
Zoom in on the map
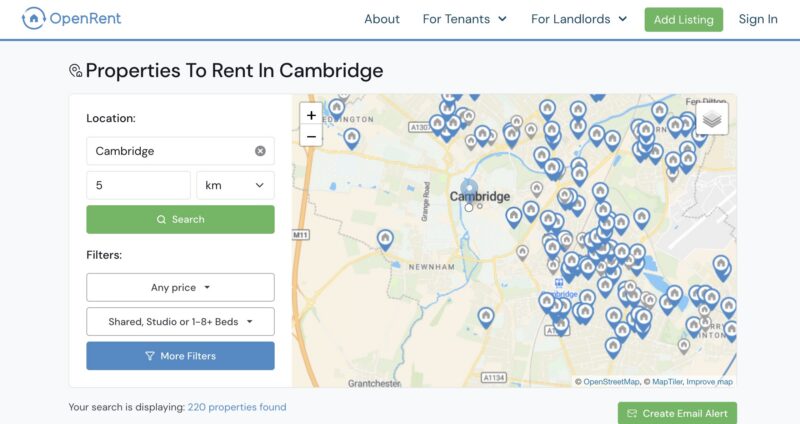[311, 115]
